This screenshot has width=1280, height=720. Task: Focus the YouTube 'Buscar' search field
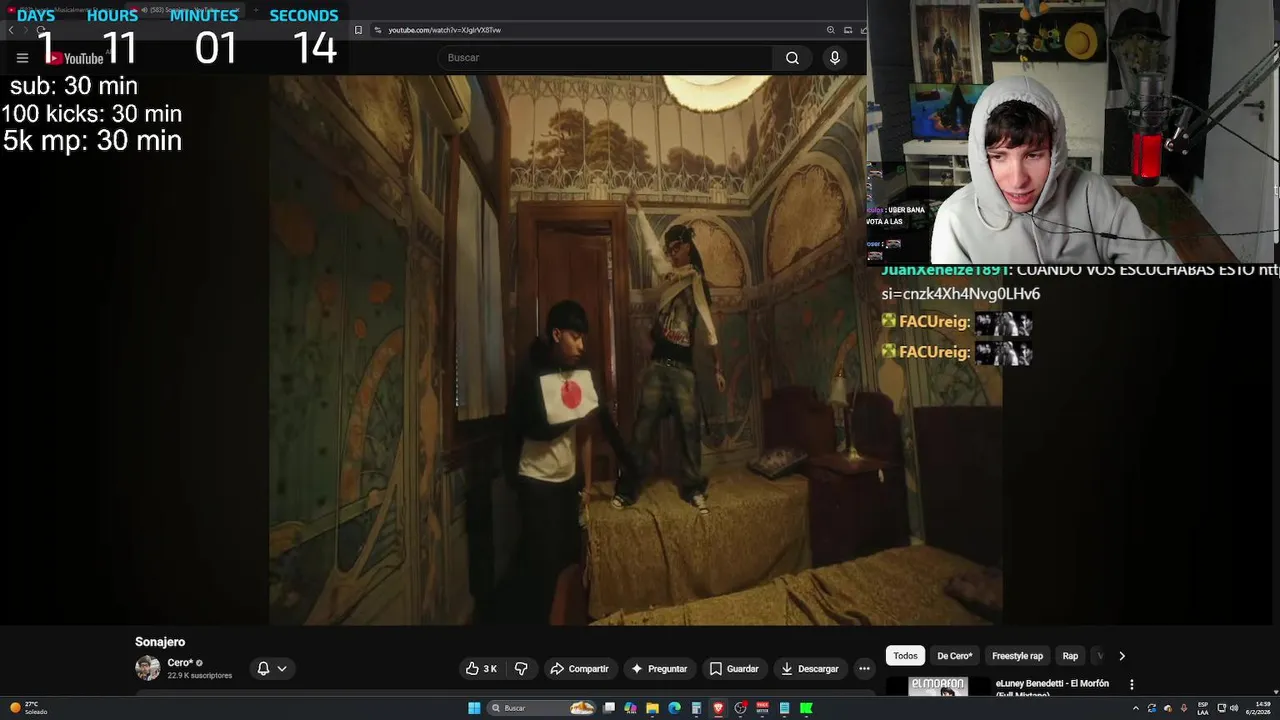click(605, 58)
